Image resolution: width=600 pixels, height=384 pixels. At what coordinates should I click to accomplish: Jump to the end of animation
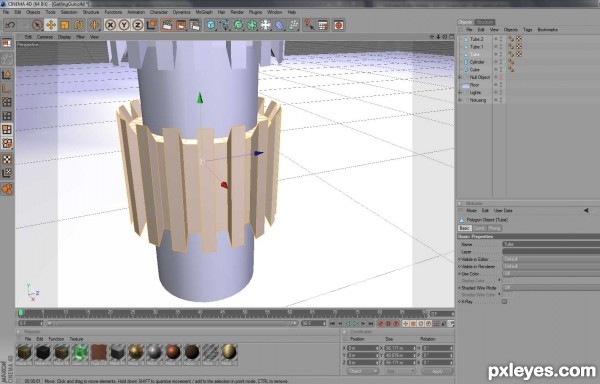pos(371,324)
